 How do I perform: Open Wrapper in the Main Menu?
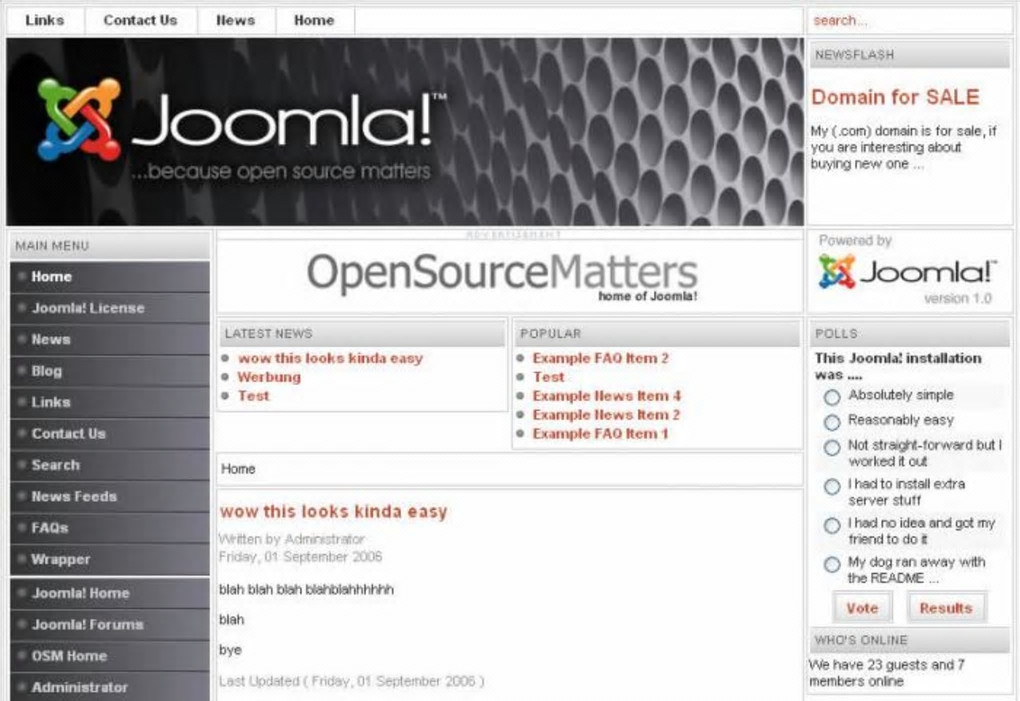[110, 559]
